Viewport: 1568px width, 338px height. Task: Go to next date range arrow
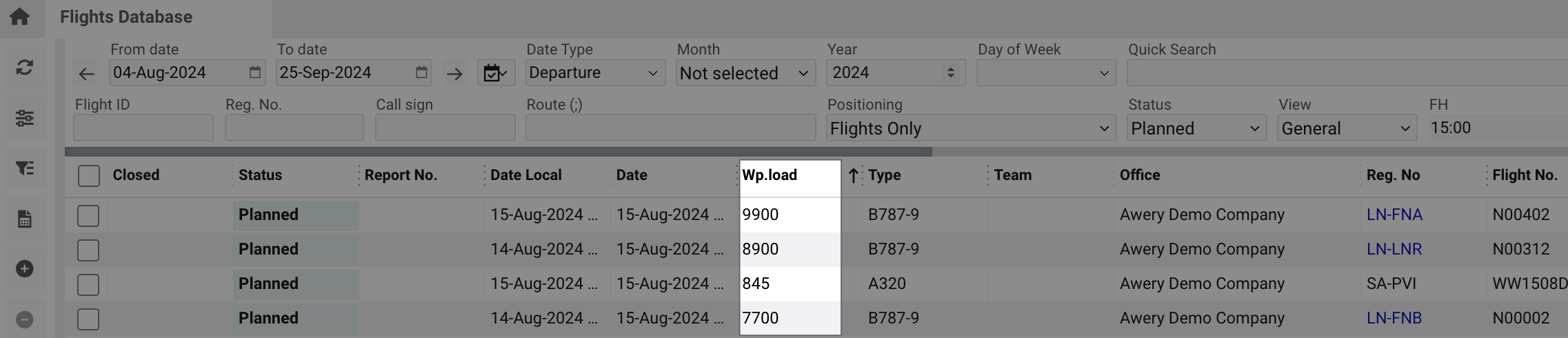click(x=454, y=74)
